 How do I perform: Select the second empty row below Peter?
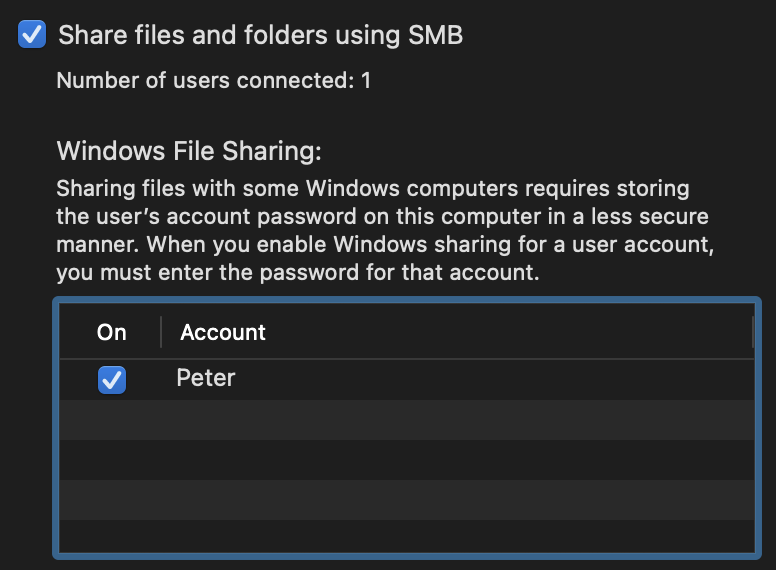[405, 460]
